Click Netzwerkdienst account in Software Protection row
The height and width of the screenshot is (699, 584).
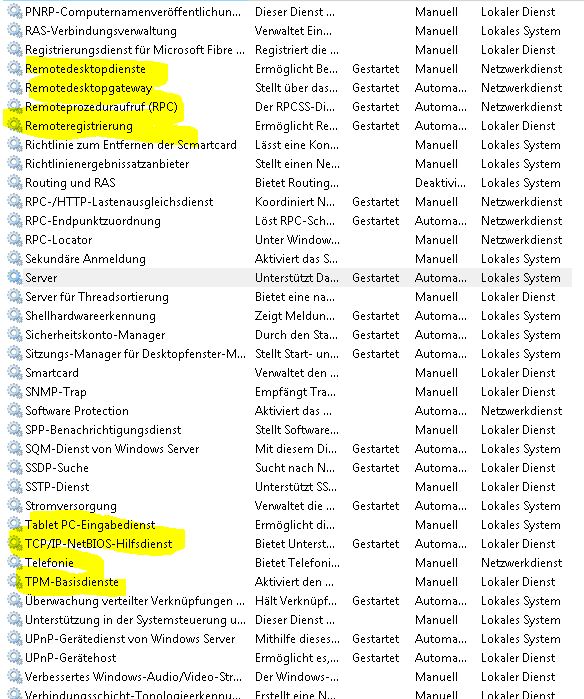521,411
